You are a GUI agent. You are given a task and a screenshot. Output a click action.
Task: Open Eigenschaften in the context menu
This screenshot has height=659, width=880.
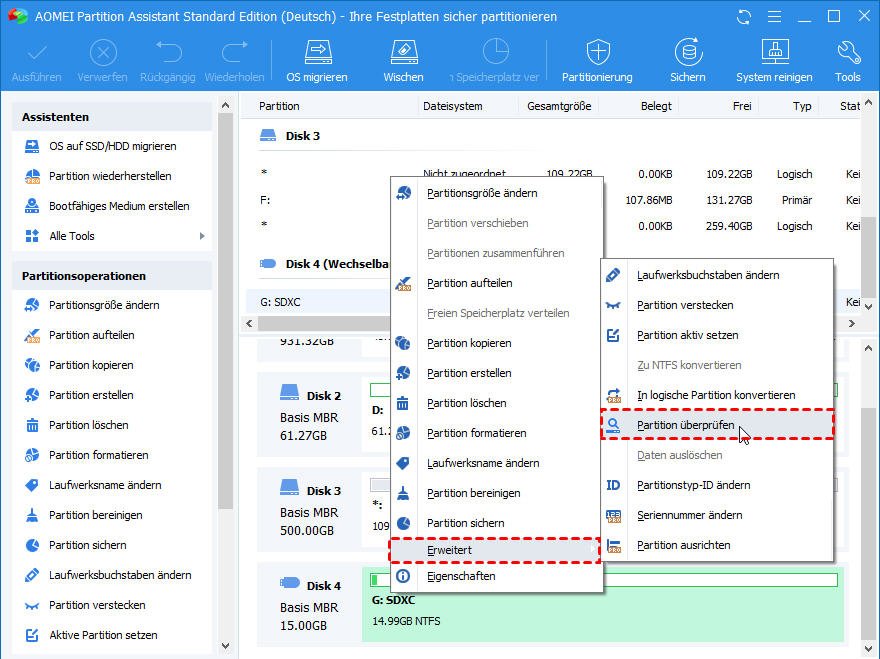click(x=497, y=576)
